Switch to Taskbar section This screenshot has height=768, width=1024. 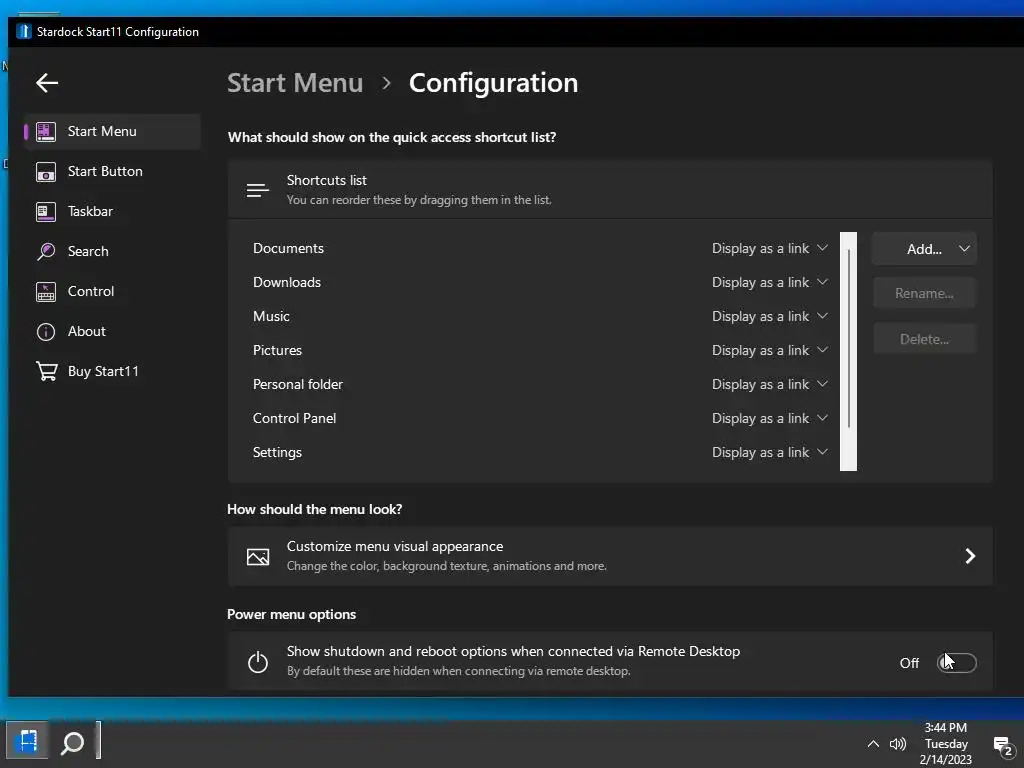pos(112,212)
